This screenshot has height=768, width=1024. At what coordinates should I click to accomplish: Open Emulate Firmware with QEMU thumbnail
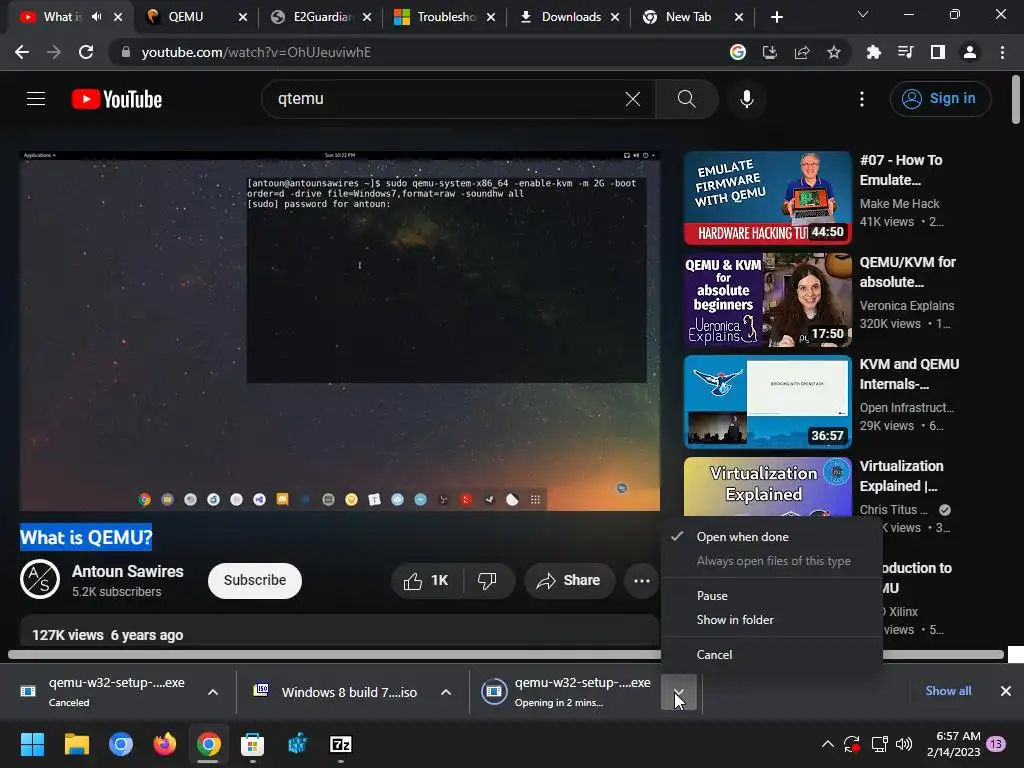[x=767, y=198]
